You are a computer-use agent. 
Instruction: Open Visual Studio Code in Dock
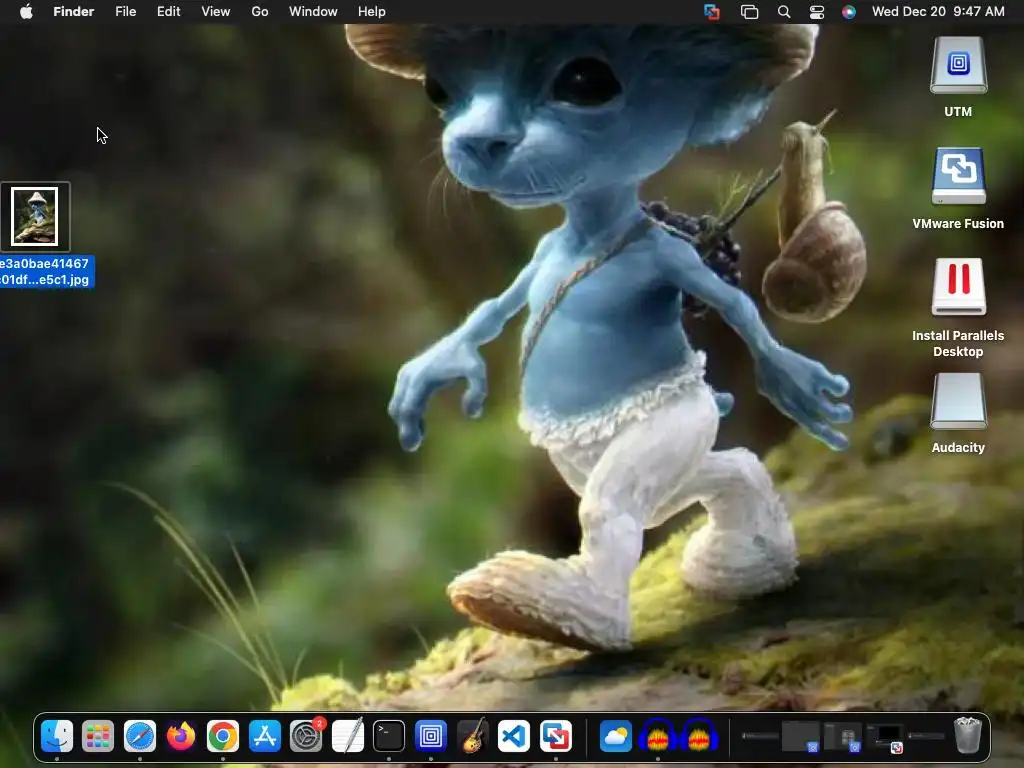(x=514, y=736)
